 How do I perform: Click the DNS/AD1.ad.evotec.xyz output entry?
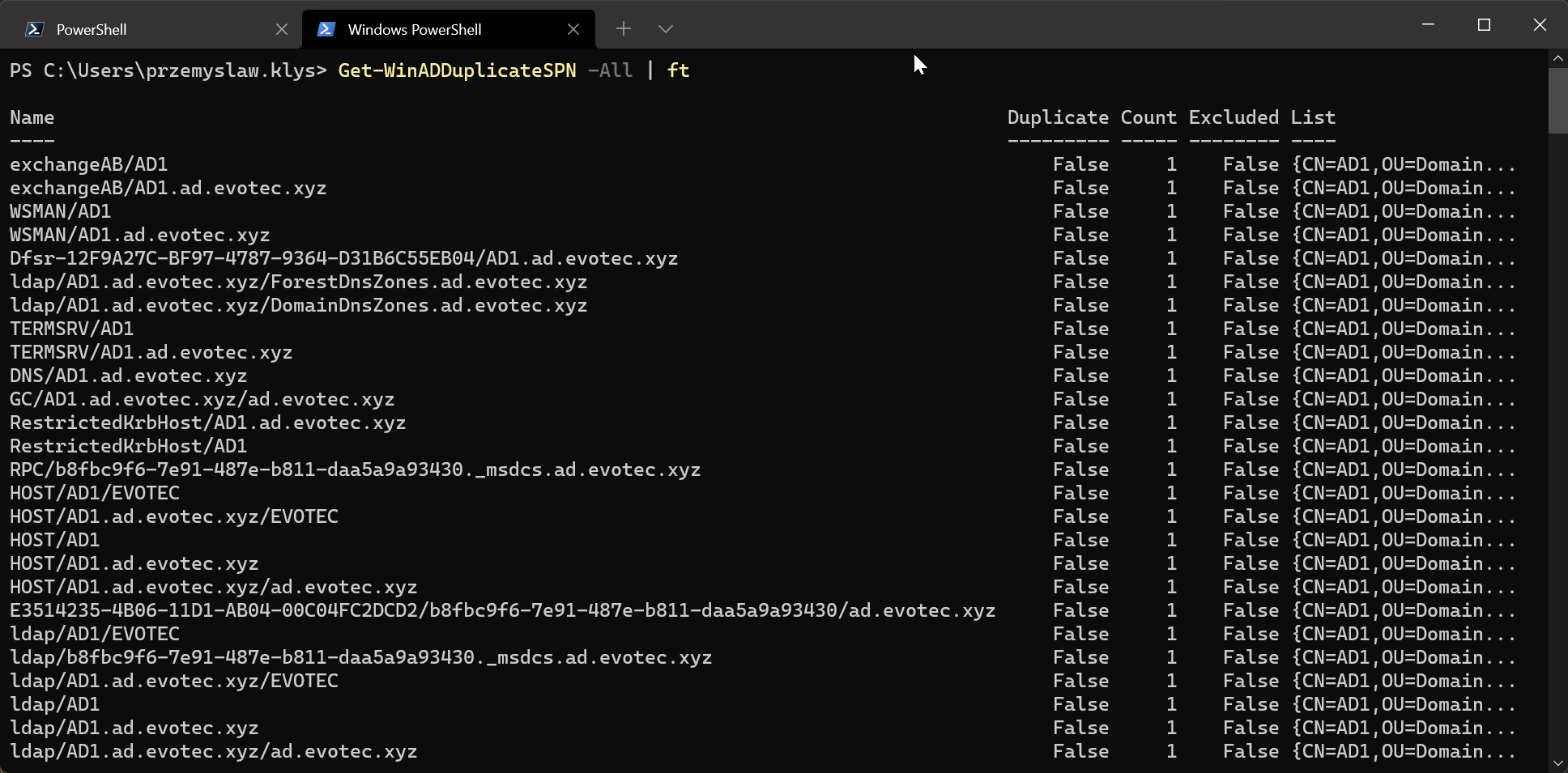coord(128,376)
